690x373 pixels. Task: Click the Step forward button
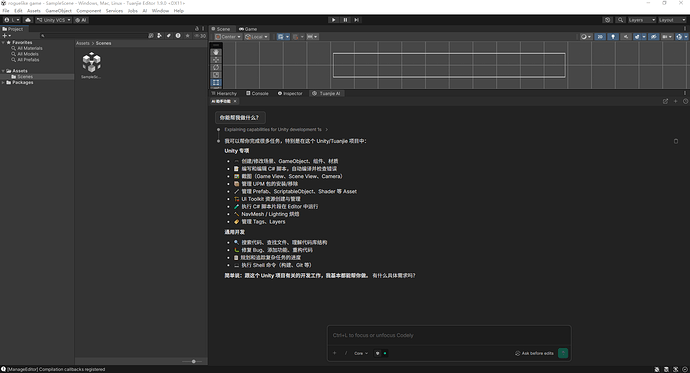(356, 20)
